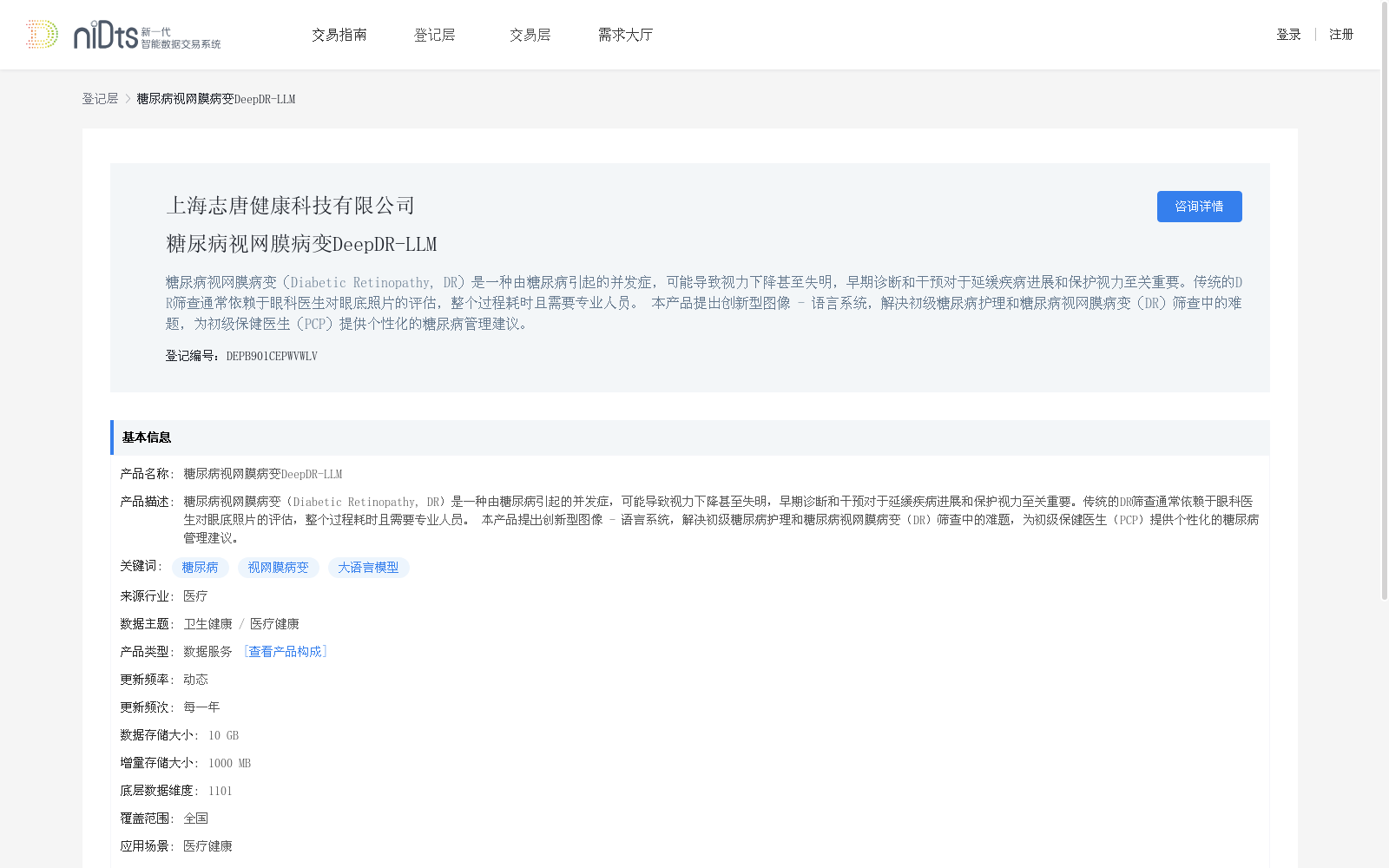Click the company name 上海志唐健康科技有限公司
Image resolution: width=1389 pixels, height=868 pixels.
coord(290,206)
